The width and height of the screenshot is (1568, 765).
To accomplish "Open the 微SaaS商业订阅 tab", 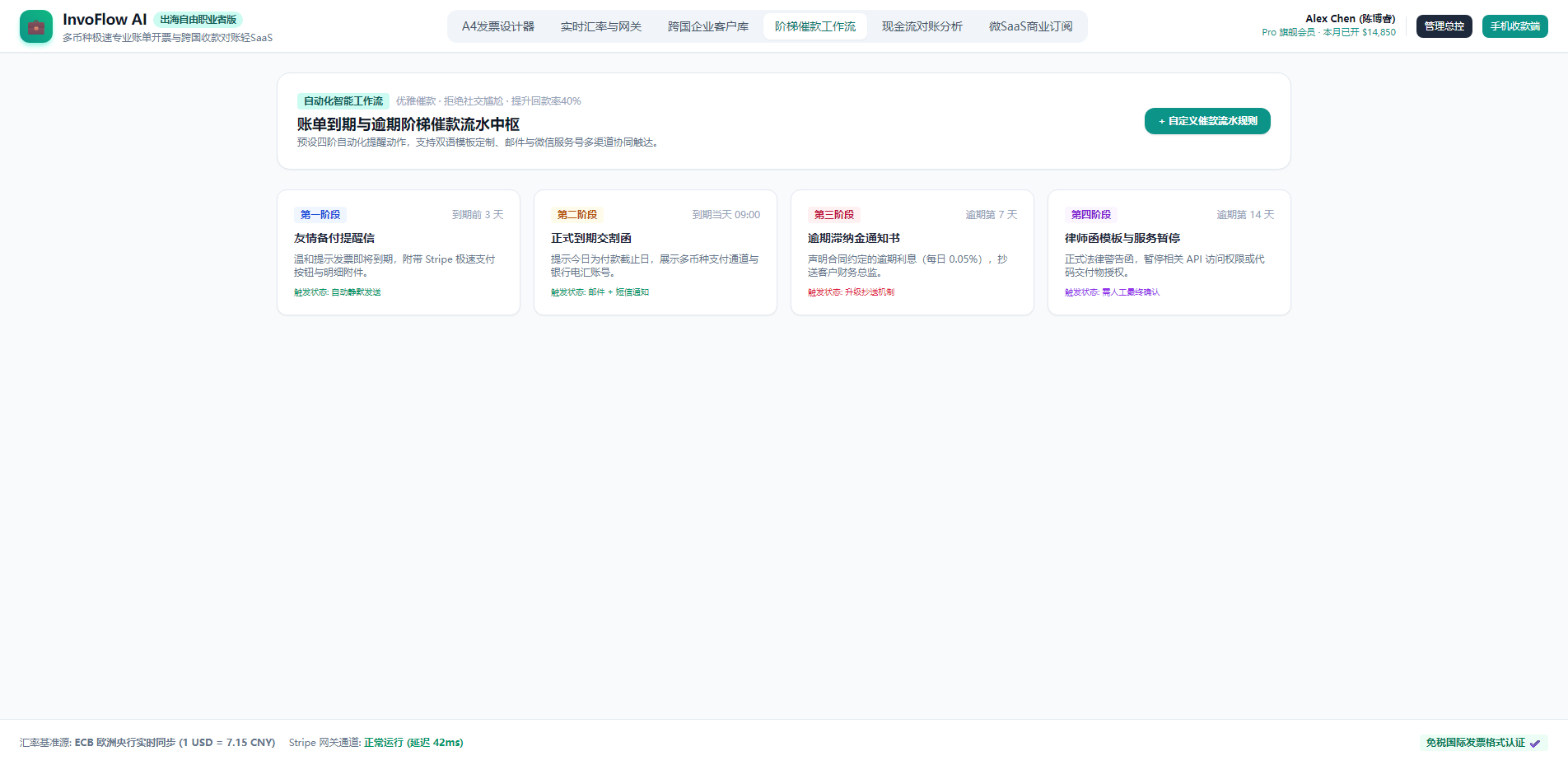I will coord(1031,26).
